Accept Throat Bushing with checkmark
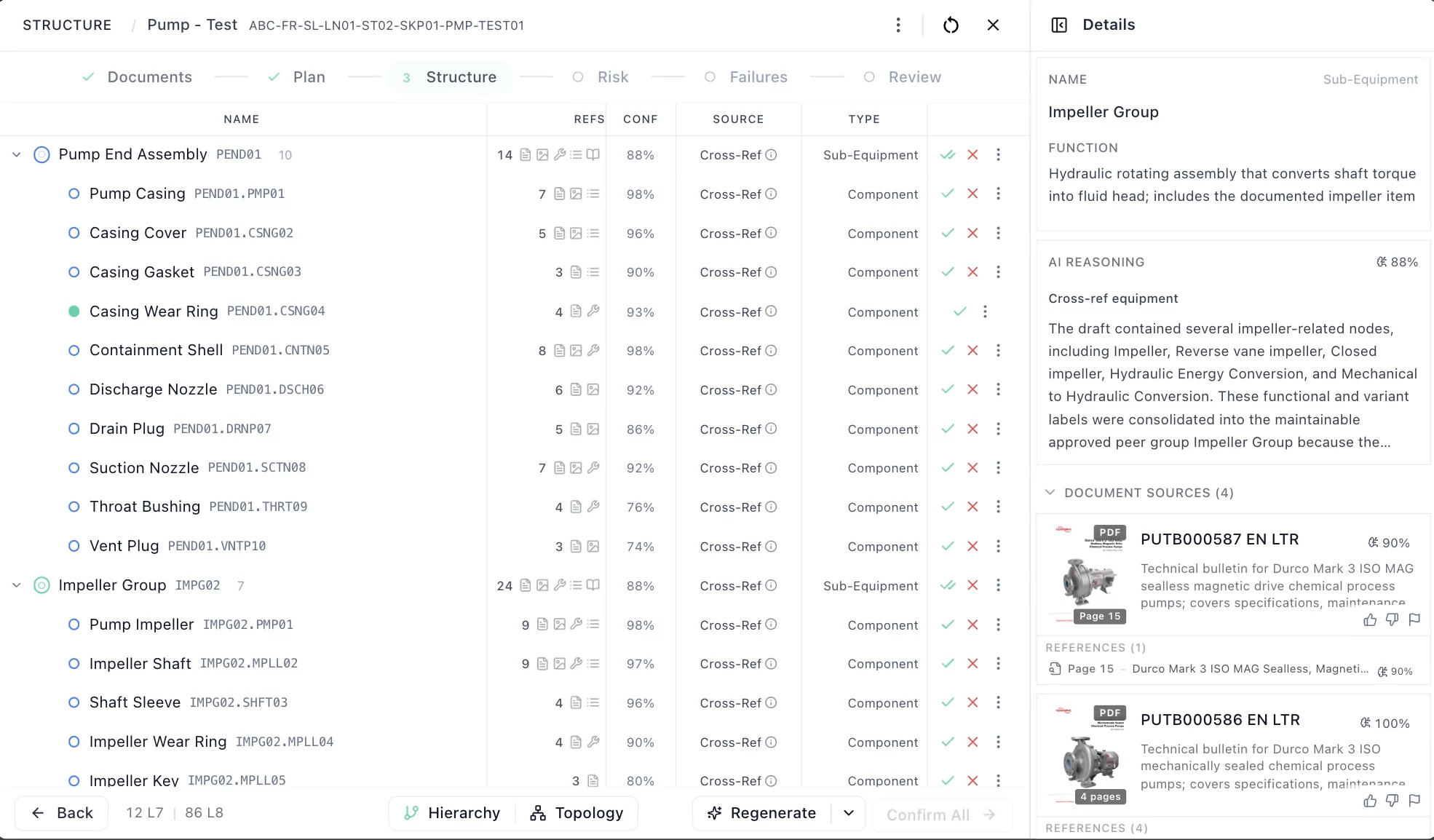The image size is (1434, 840). [948, 507]
